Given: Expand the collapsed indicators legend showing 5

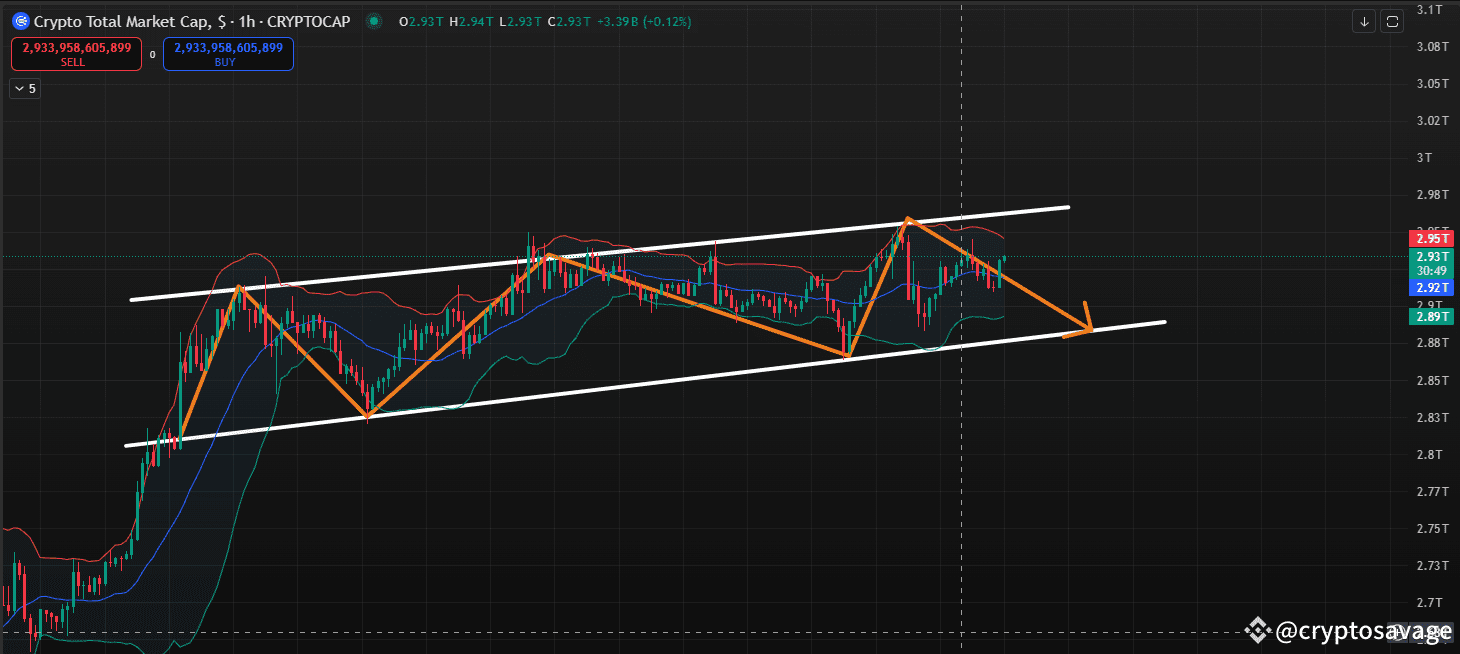Looking at the screenshot, I should pyautogui.click(x=25, y=89).
